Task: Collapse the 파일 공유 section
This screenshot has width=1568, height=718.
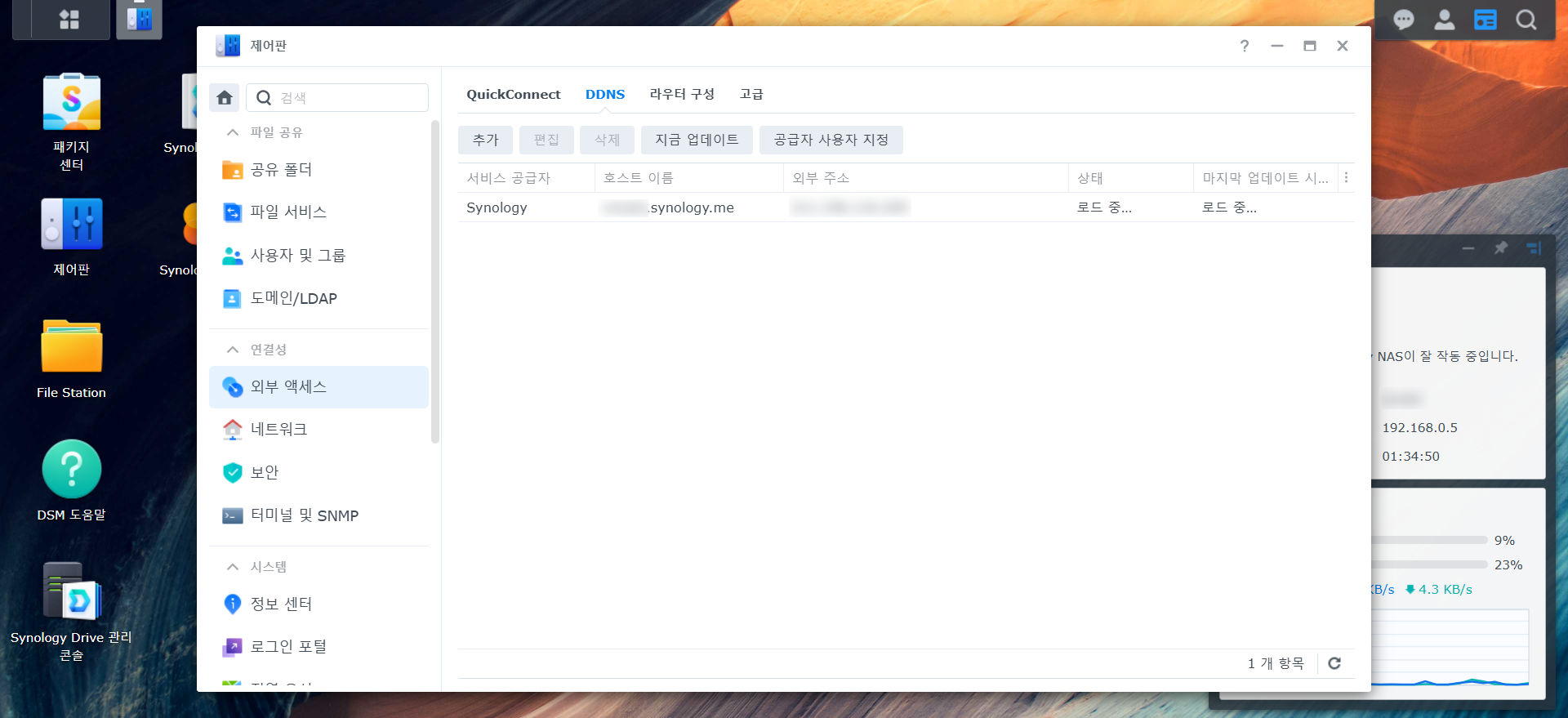Action: [x=233, y=132]
